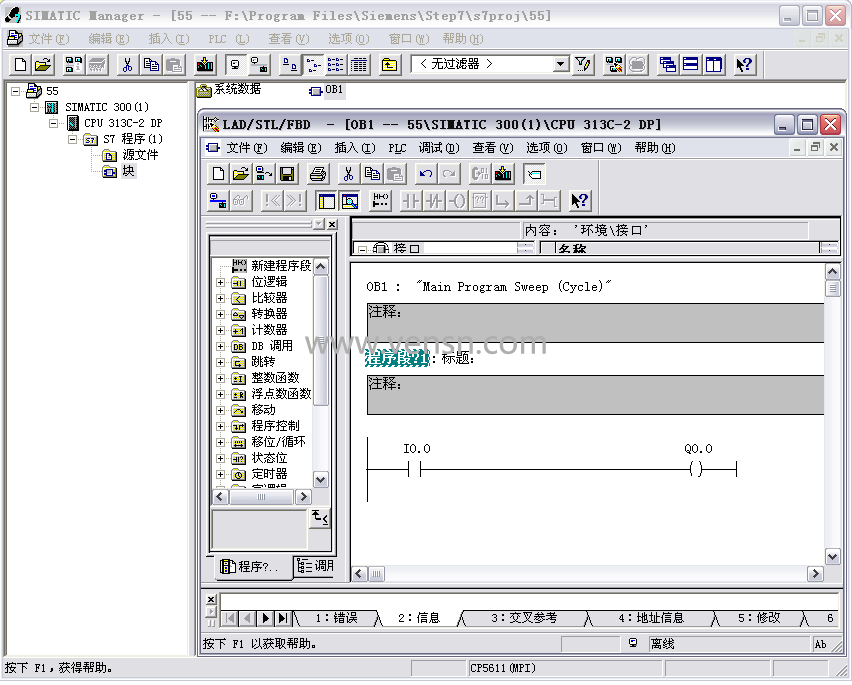This screenshot has width=852, height=685.
Task: Insert normally open contact
Action: point(411,202)
